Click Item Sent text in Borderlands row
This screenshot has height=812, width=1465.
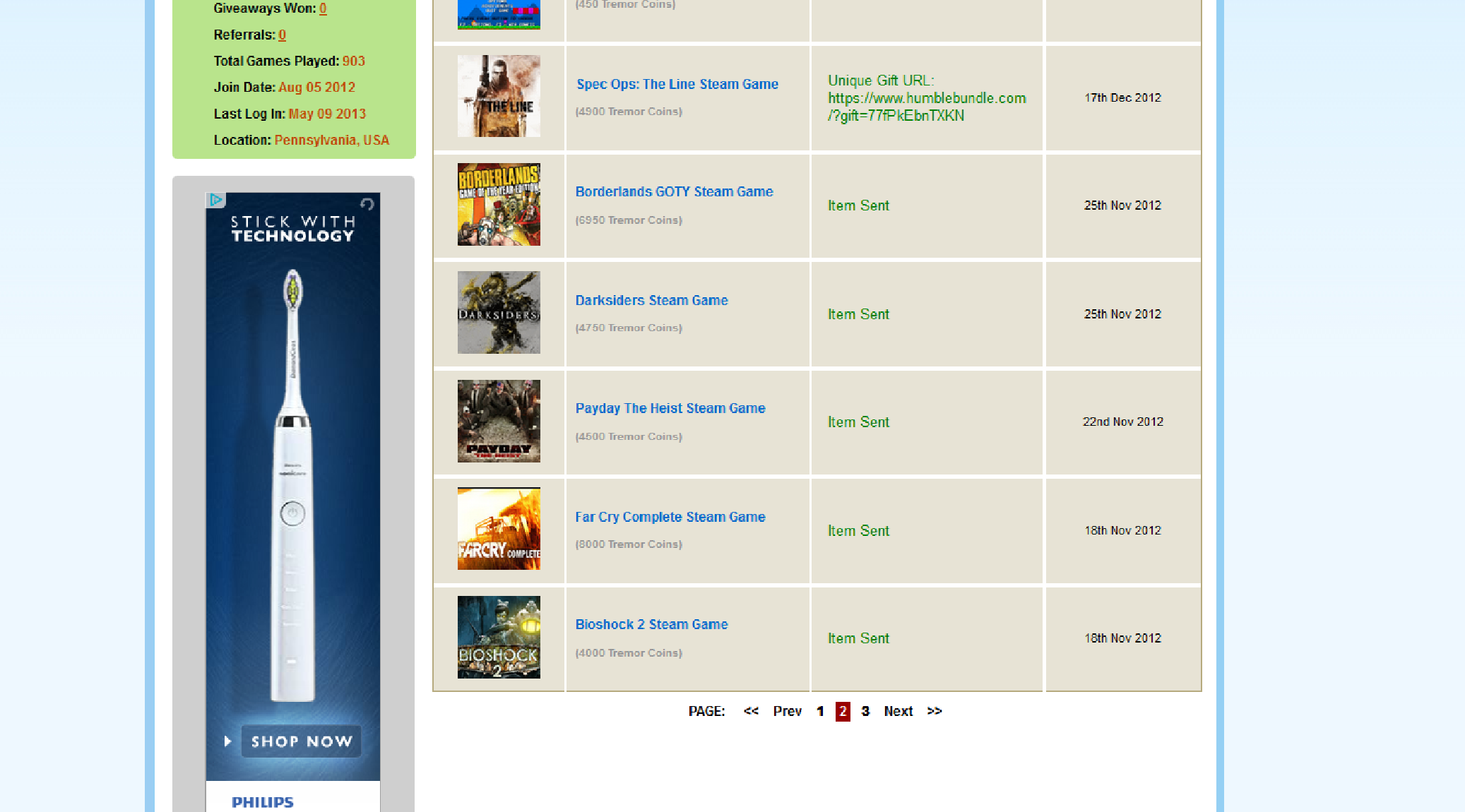[x=858, y=205]
